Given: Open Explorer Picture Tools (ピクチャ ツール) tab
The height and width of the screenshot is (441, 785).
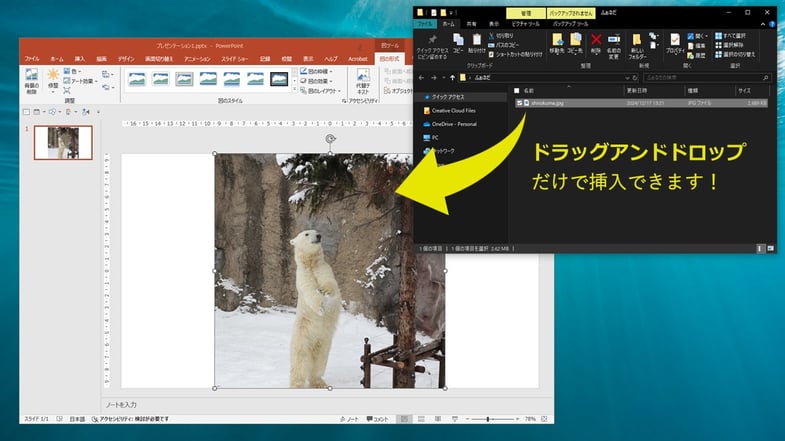Looking at the screenshot, I should coord(526,24).
